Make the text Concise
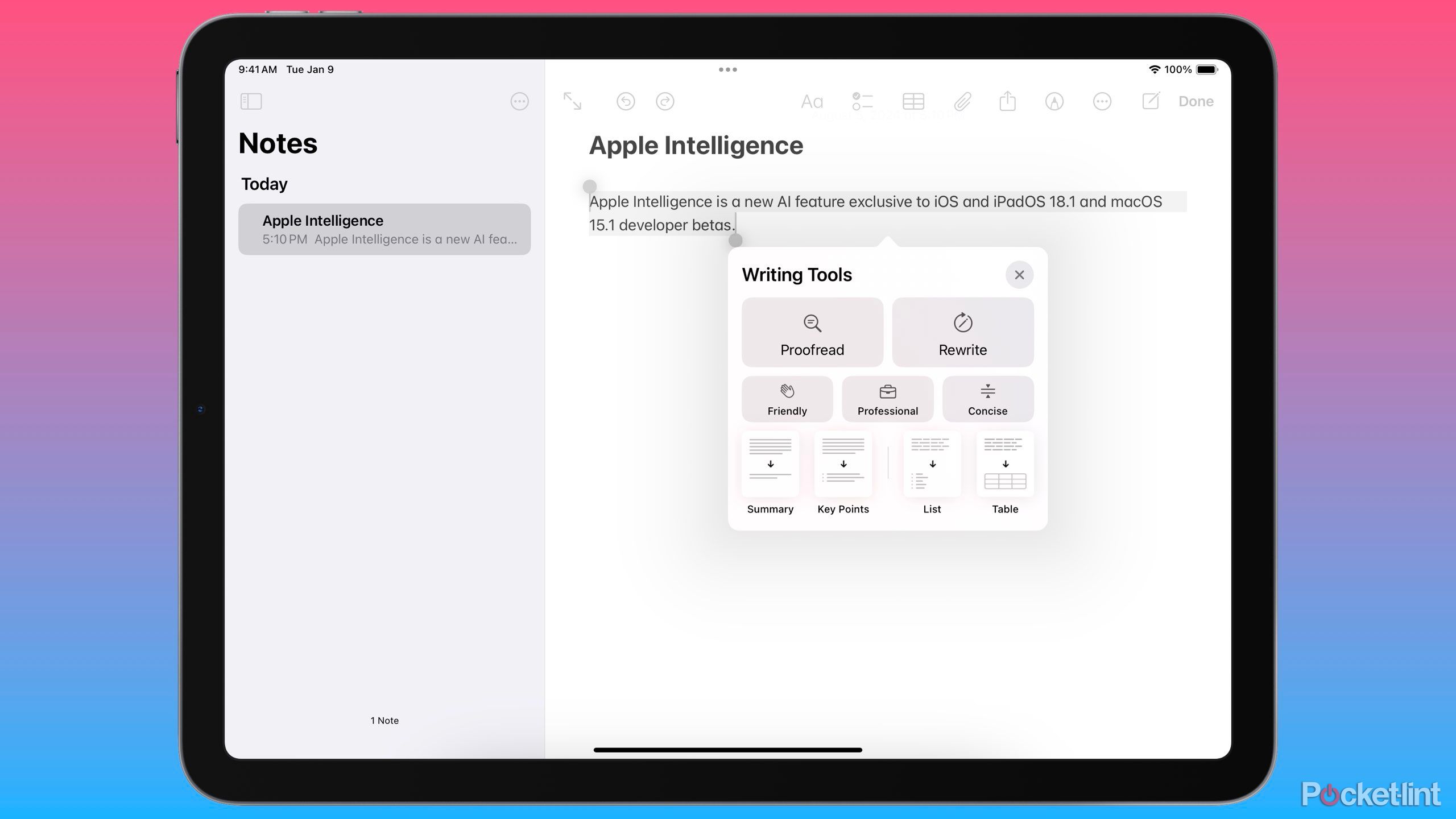Viewport: 1456px width, 819px height. pyautogui.click(x=988, y=399)
